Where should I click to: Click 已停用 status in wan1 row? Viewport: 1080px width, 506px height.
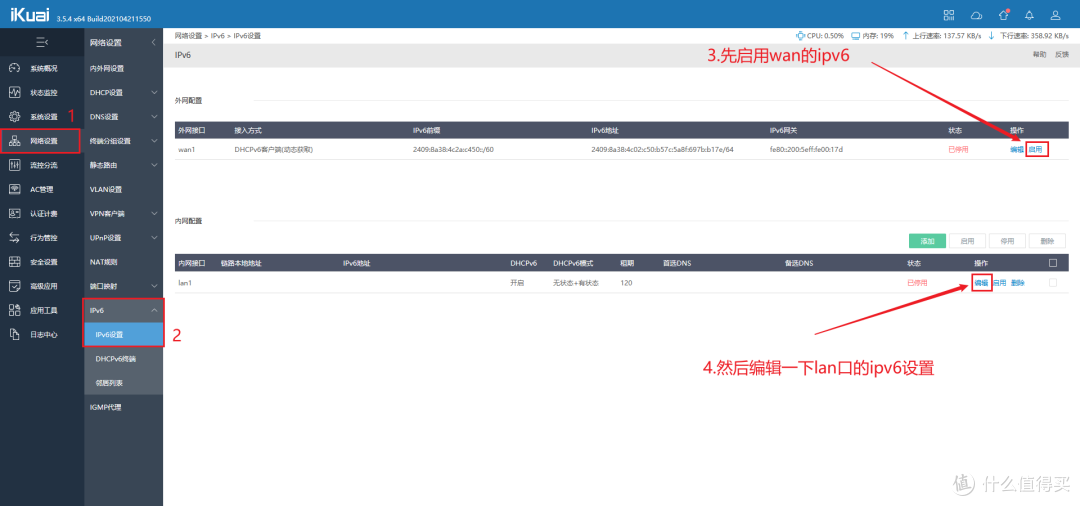(958, 149)
